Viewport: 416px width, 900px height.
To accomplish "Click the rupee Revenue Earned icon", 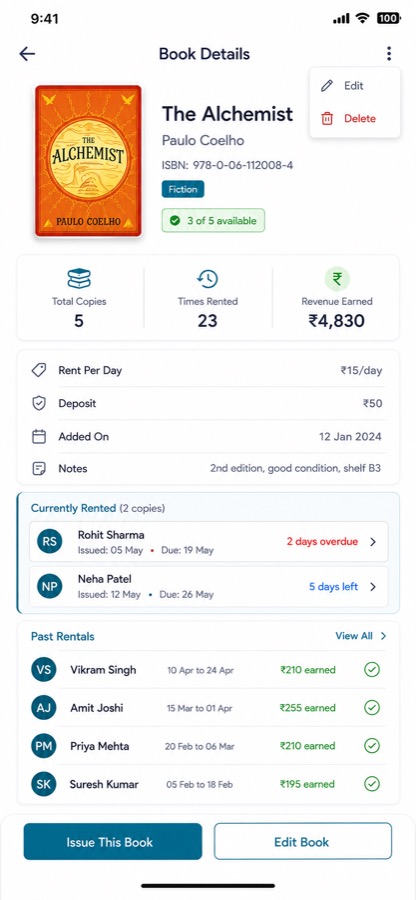I will (337, 279).
